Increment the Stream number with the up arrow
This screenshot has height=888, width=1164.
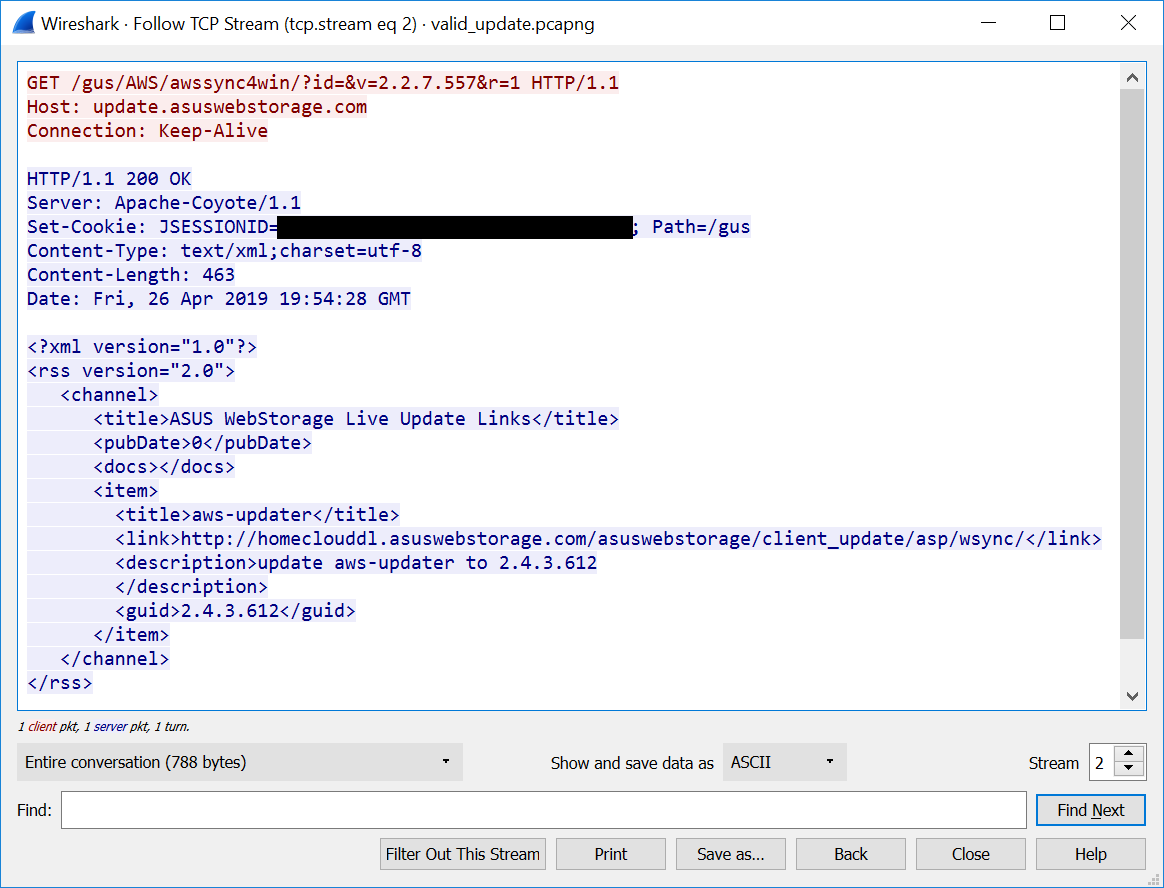pyautogui.click(x=1129, y=755)
